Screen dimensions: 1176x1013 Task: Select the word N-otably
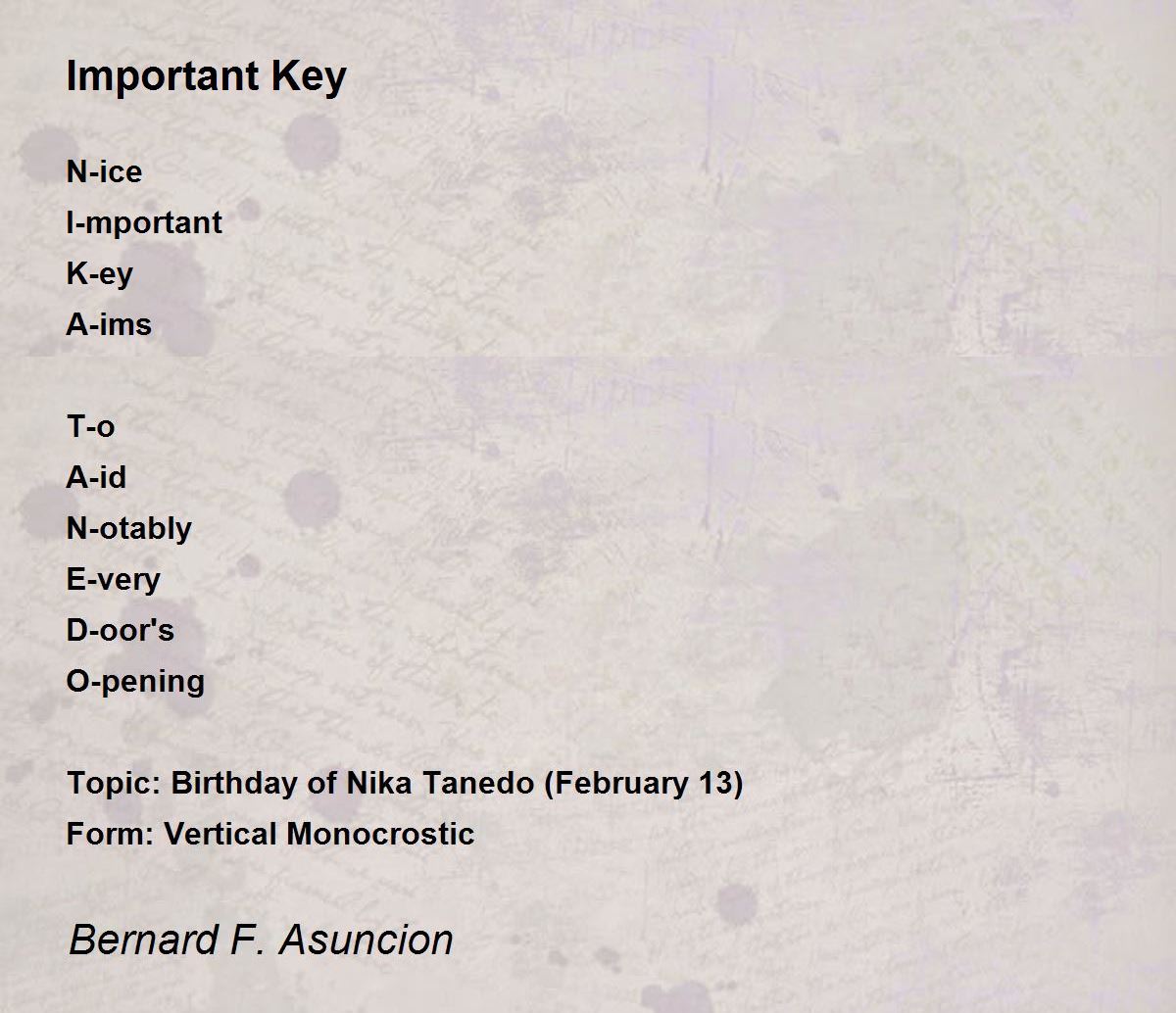128,529
